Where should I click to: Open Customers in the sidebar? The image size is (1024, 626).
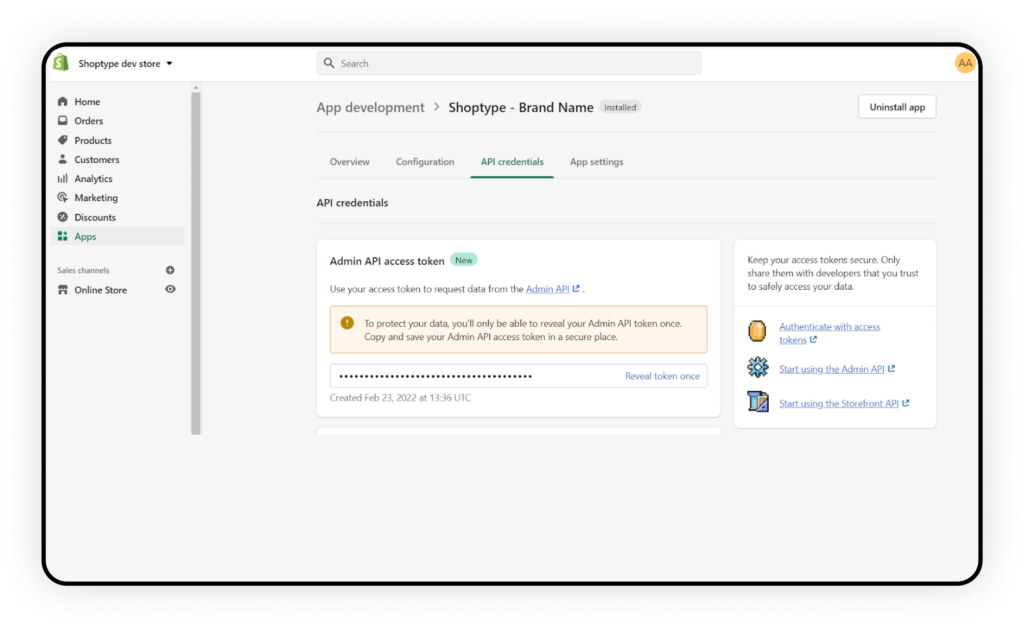pos(97,159)
